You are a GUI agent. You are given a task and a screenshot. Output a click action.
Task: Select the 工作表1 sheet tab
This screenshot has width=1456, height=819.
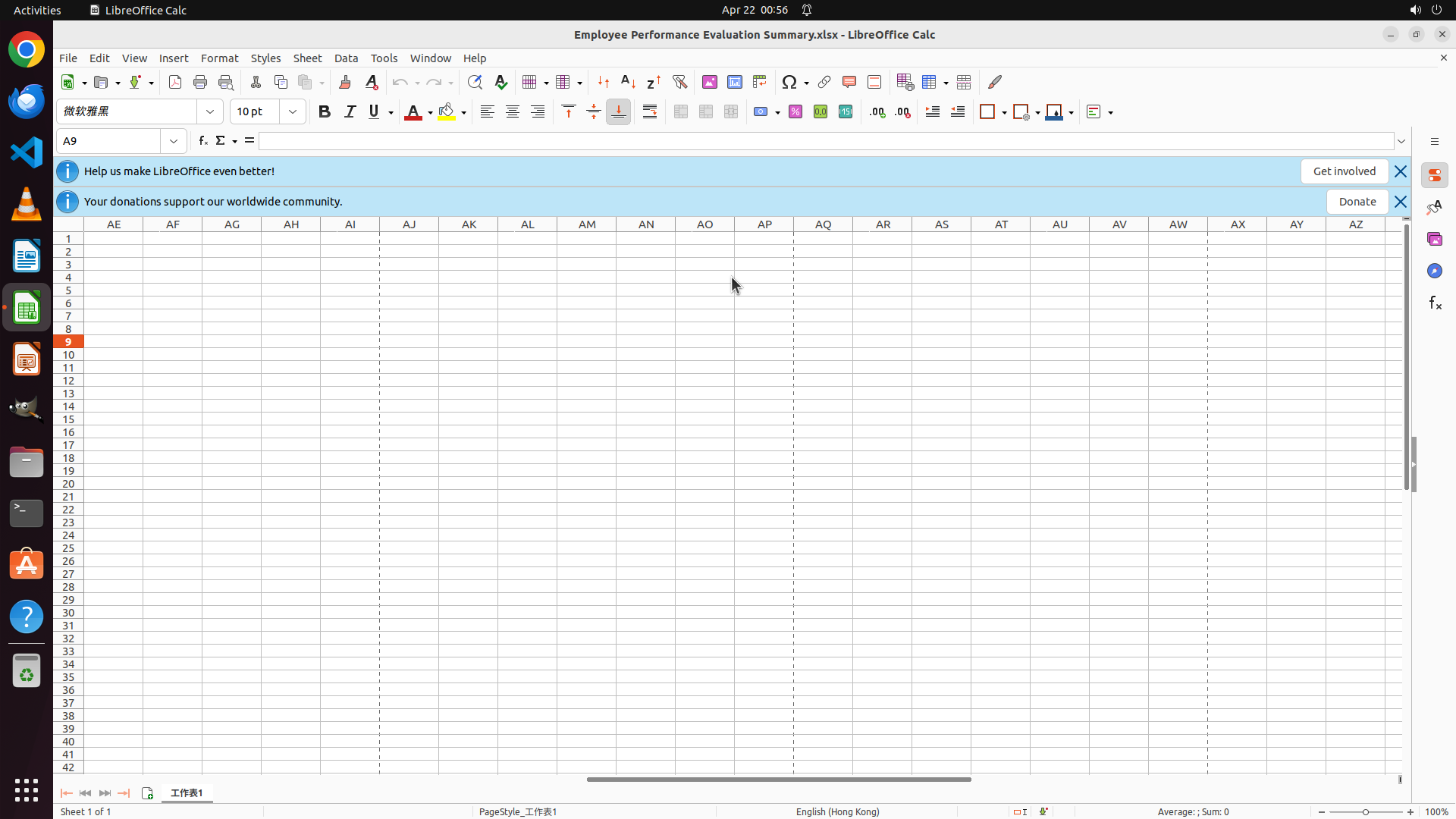point(187,793)
